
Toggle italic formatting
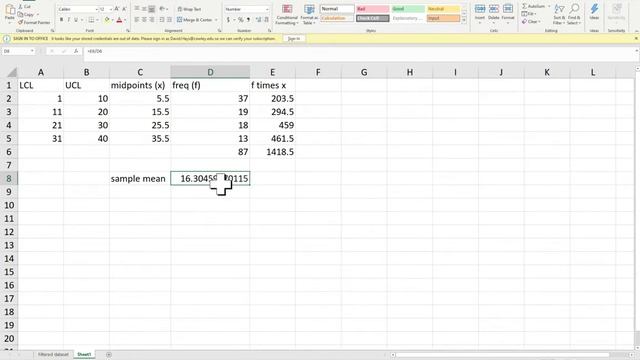[x=68, y=20]
